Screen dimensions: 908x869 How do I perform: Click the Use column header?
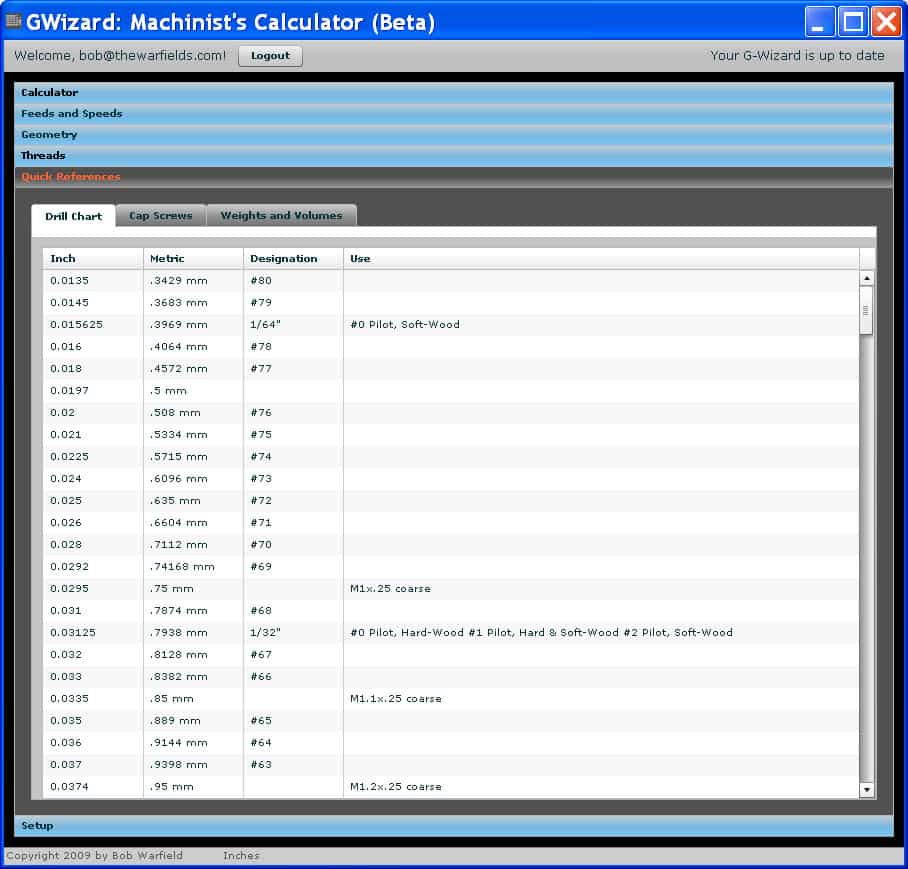[600, 259]
